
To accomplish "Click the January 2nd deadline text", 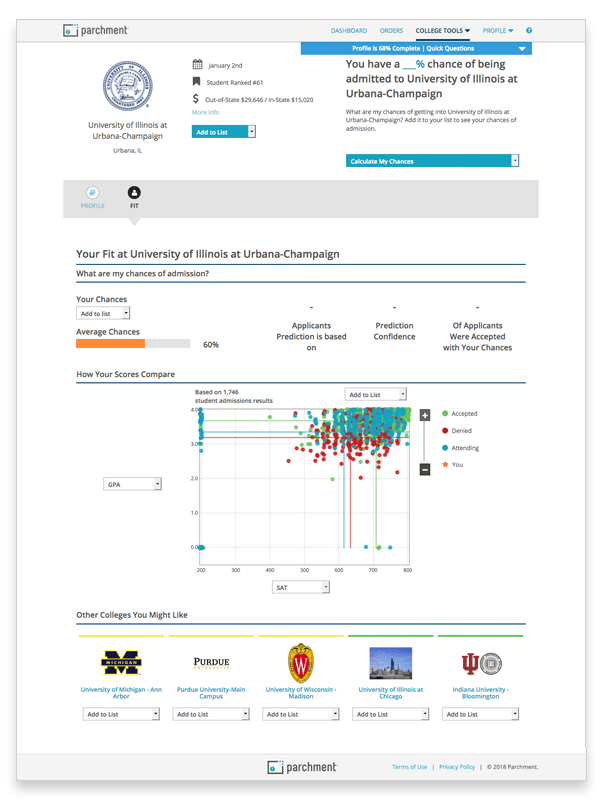I will coord(226,65).
